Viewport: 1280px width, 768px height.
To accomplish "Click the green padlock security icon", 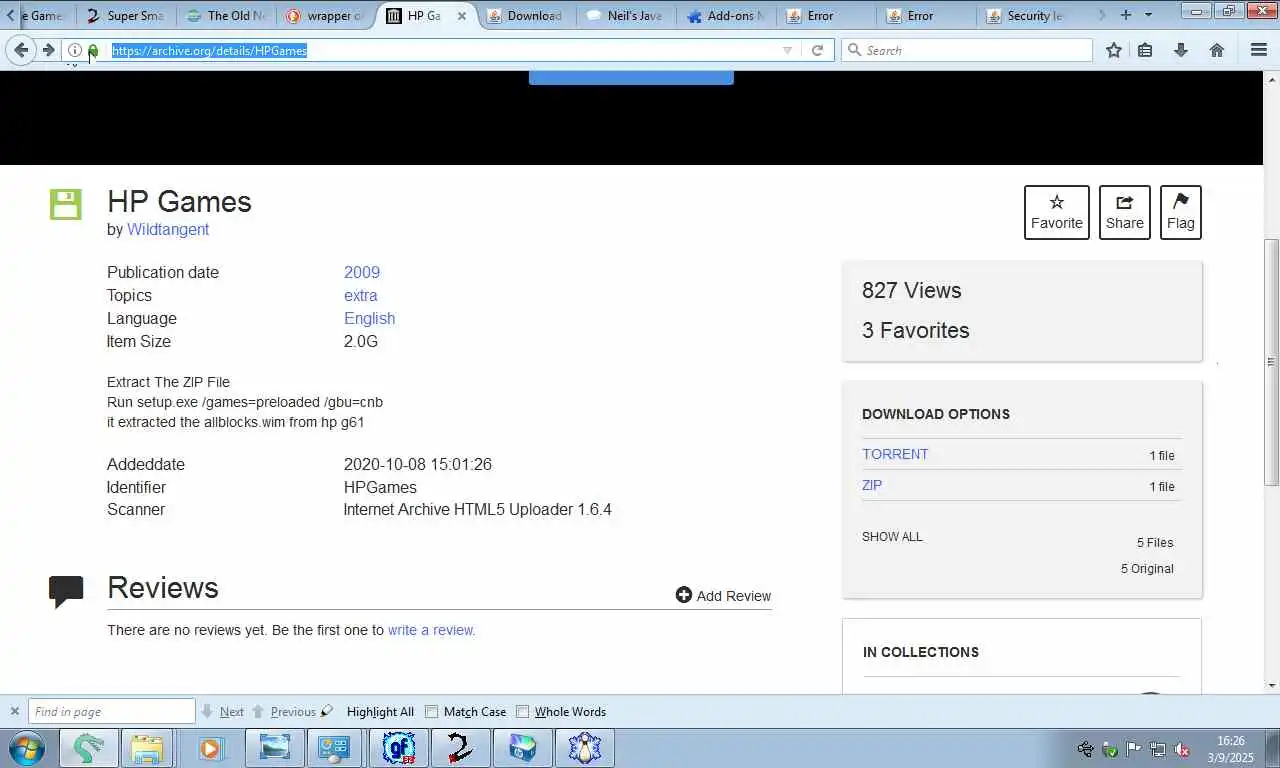I will coord(93,51).
